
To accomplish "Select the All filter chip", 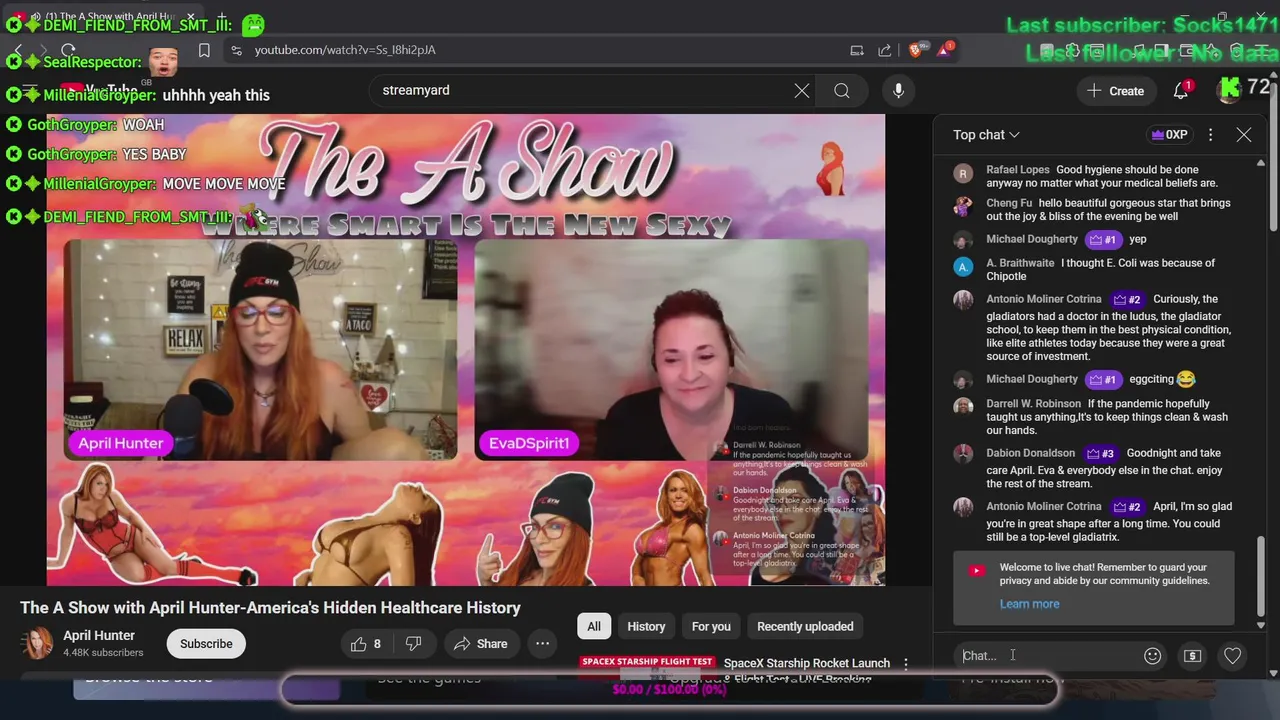I will (x=594, y=627).
